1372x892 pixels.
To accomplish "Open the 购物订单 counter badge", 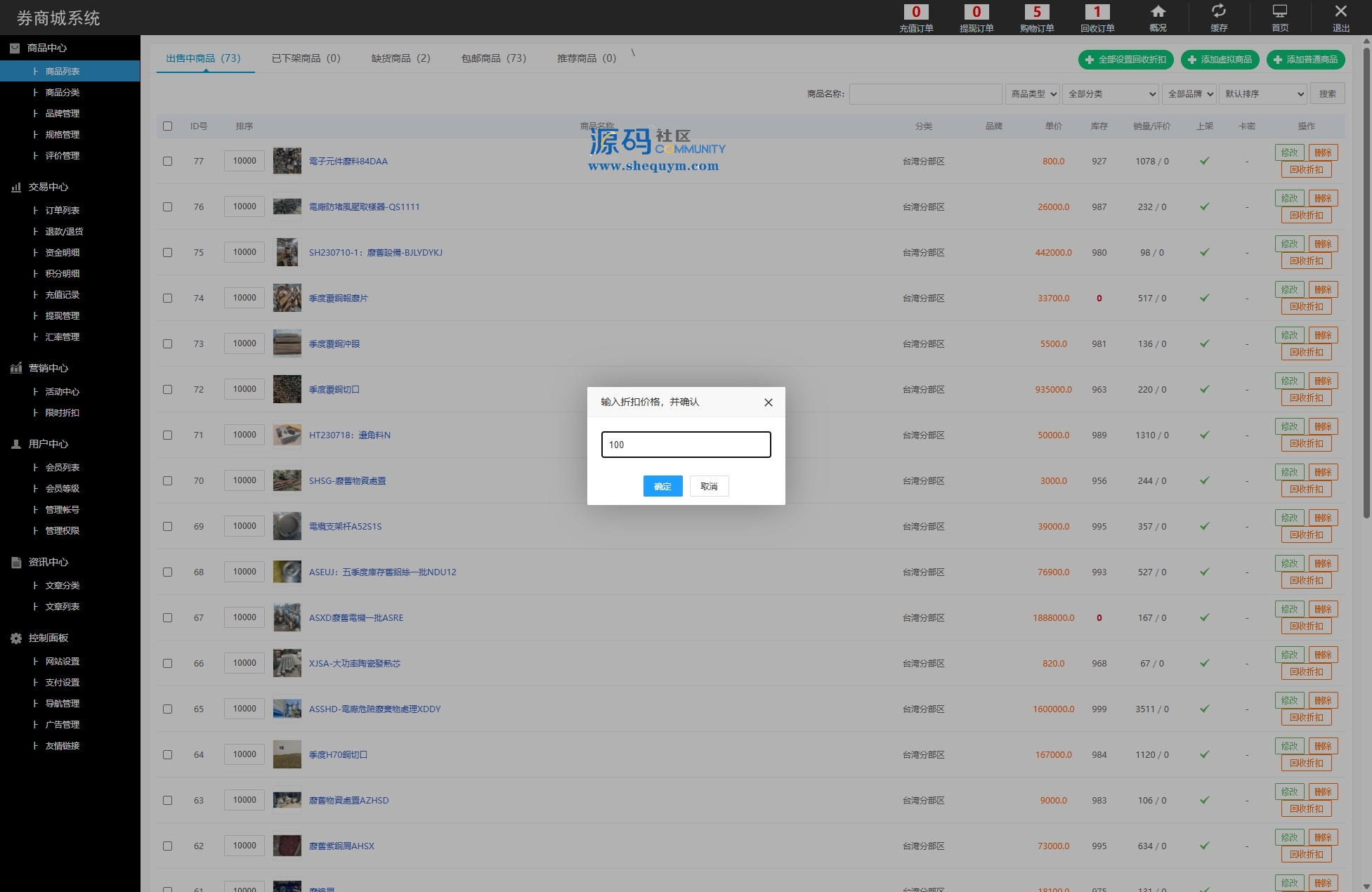I will point(1037,12).
